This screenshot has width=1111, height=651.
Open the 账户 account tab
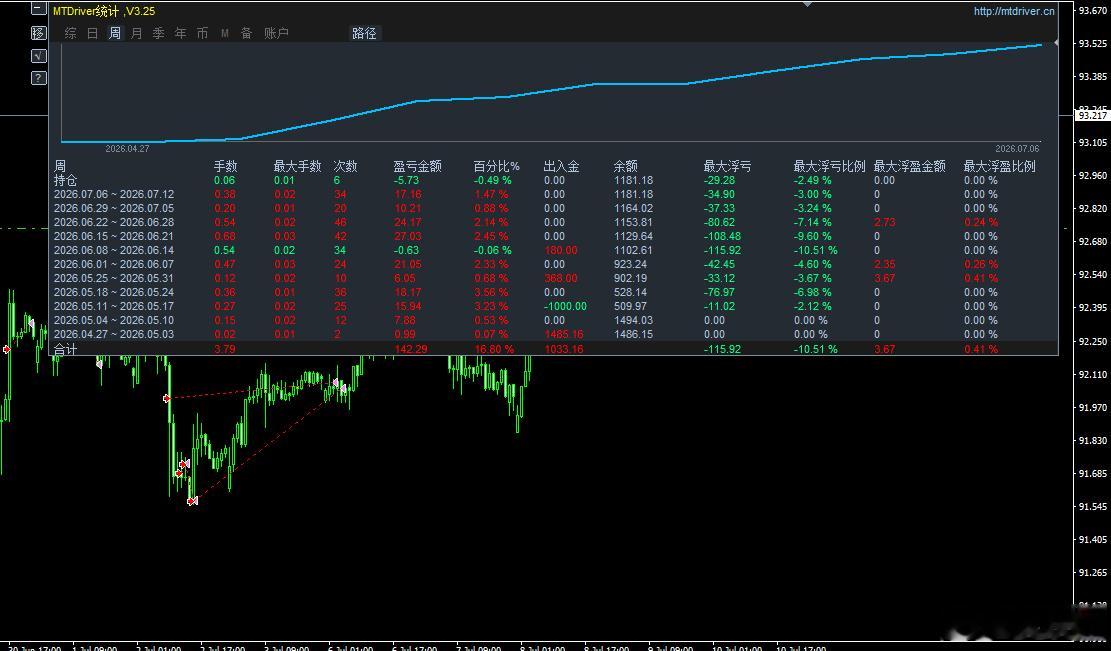click(276, 33)
